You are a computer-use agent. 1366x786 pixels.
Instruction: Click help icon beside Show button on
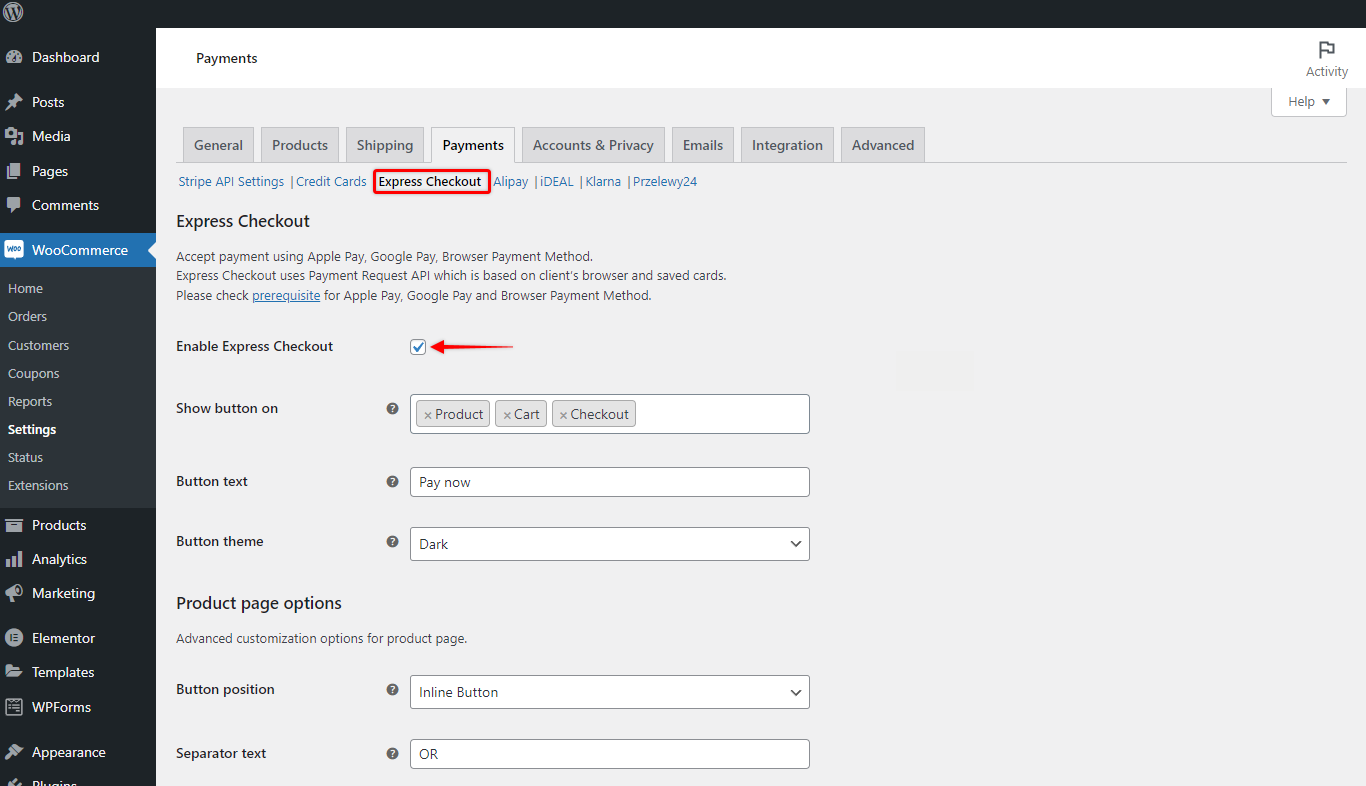(x=393, y=408)
